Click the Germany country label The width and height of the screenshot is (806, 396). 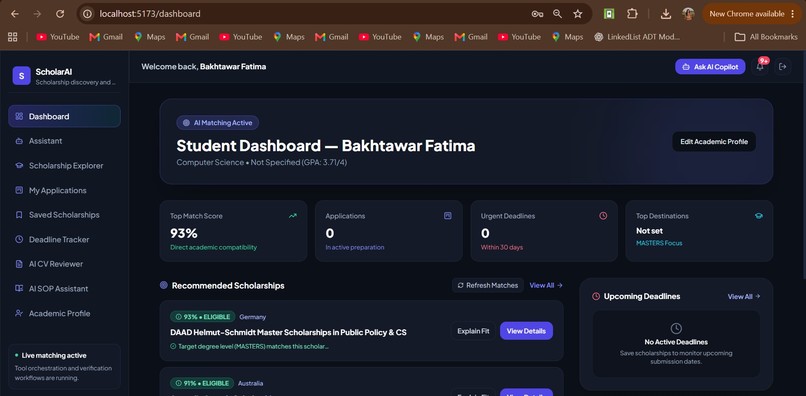tap(252, 317)
